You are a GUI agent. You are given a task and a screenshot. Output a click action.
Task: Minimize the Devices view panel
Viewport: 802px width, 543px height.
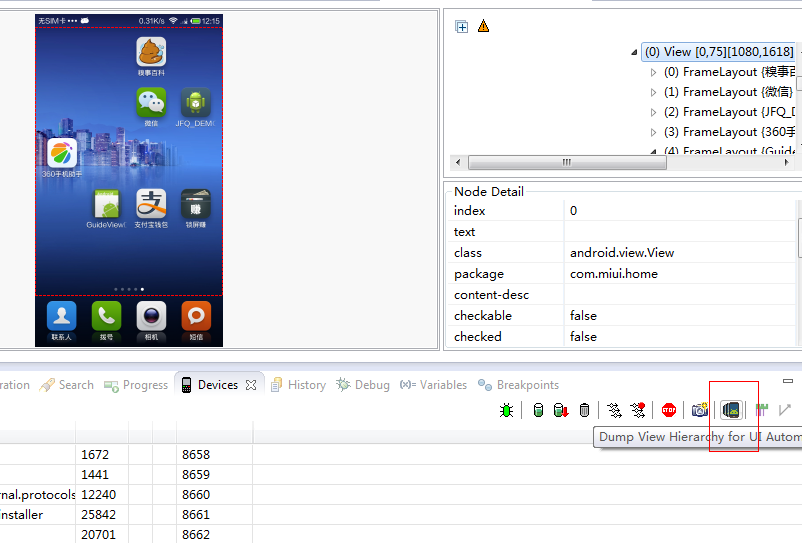(x=788, y=381)
